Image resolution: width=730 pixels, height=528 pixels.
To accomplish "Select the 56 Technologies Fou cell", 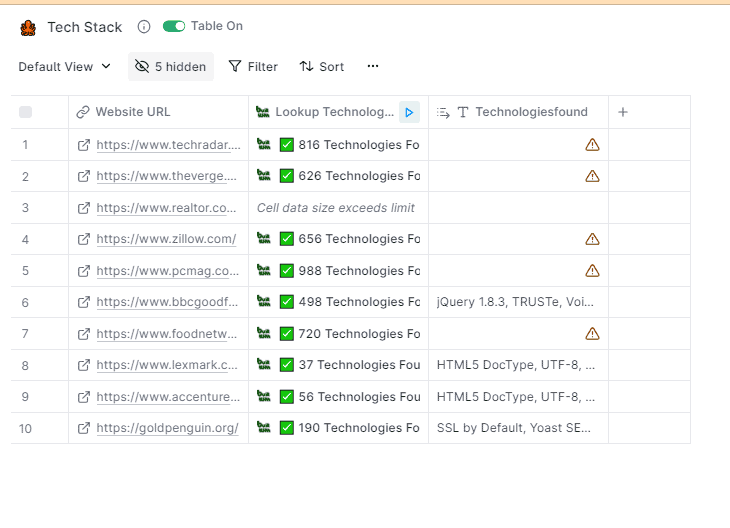I will [338, 397].
